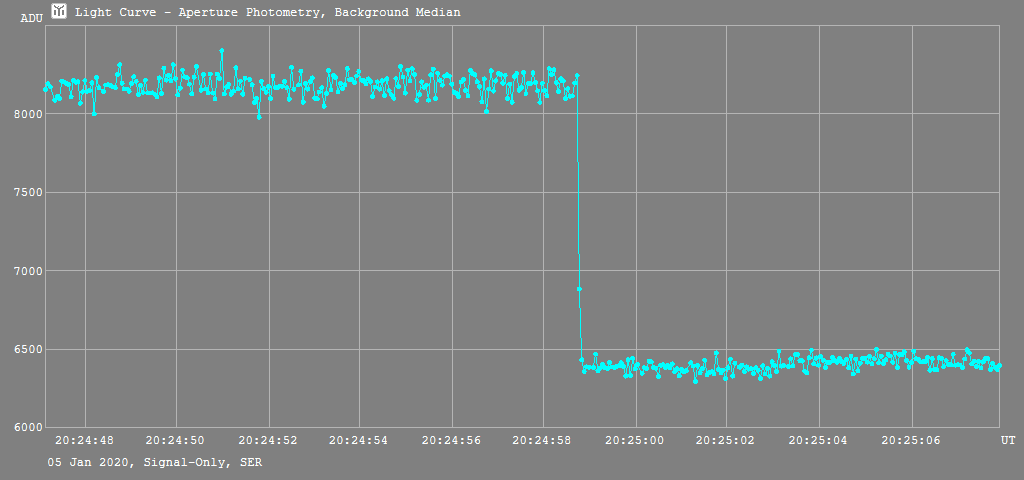
Task: Click the 7500 y-axis tick label
Action: click(x=27, y=193)
